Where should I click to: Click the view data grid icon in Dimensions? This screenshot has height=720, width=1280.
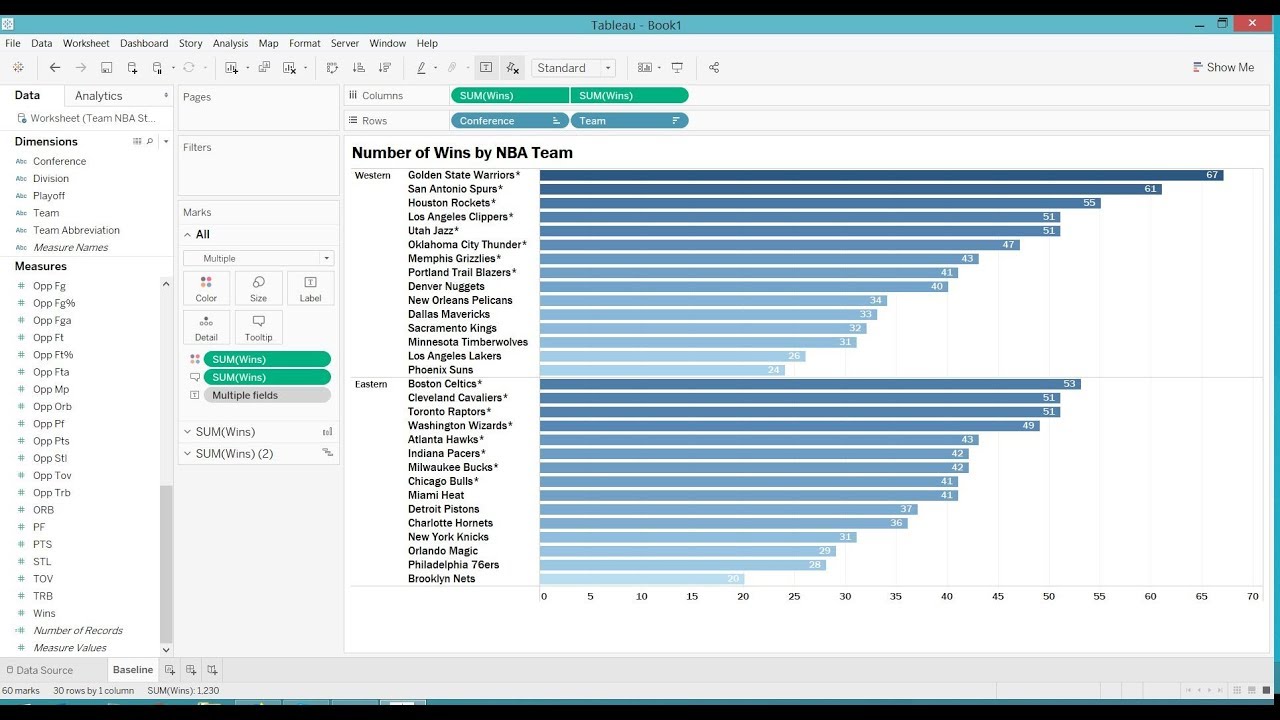[138, 142]
